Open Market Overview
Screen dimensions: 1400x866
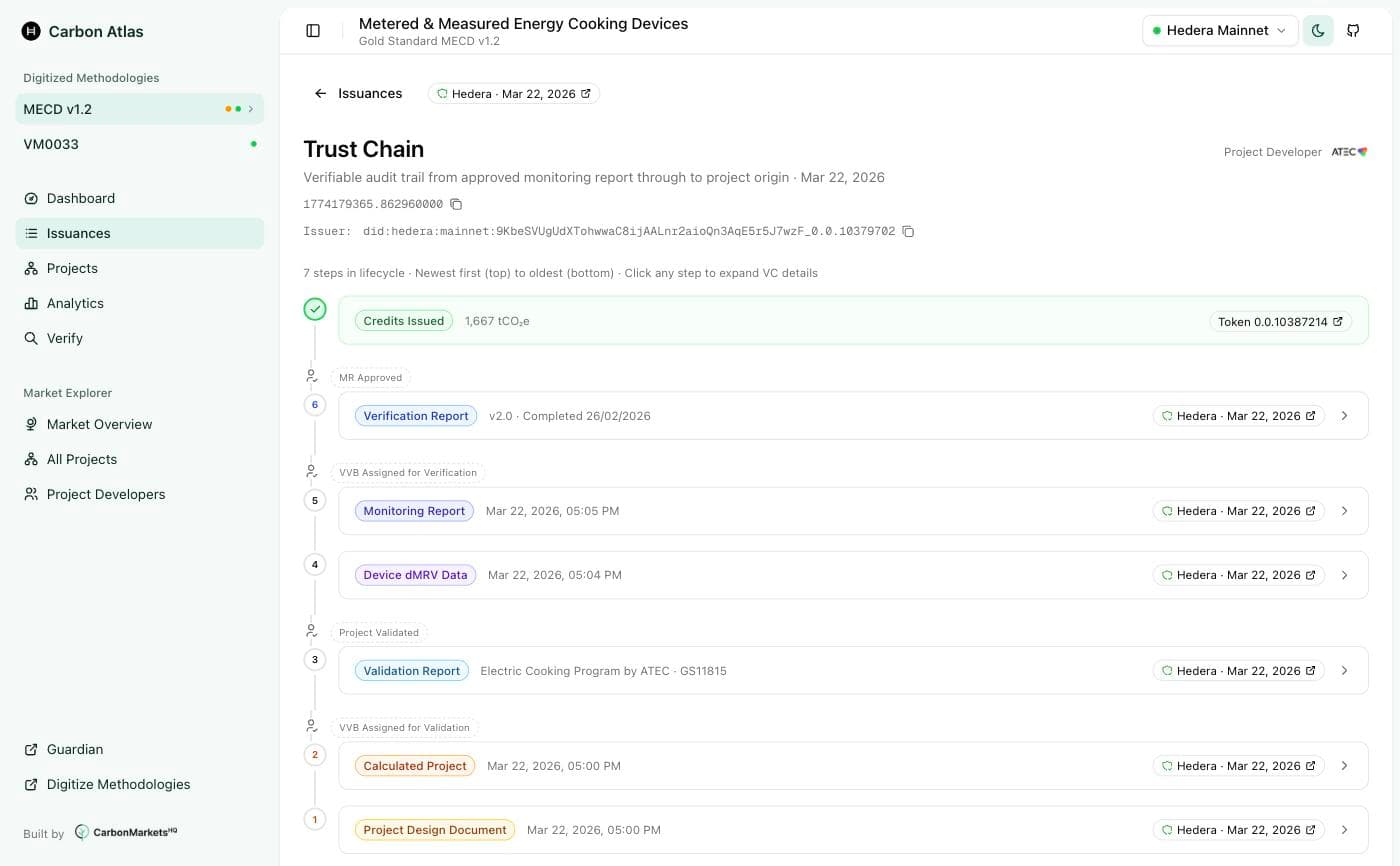(x=140, y=424)
